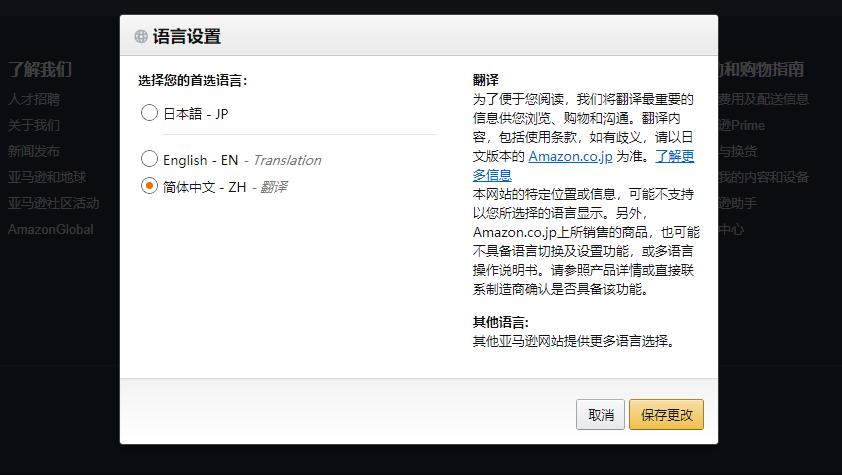Open 亚马逊社区活动 in the footer
The height and width of the screenshot is (475, 842).
click(54, 203)
